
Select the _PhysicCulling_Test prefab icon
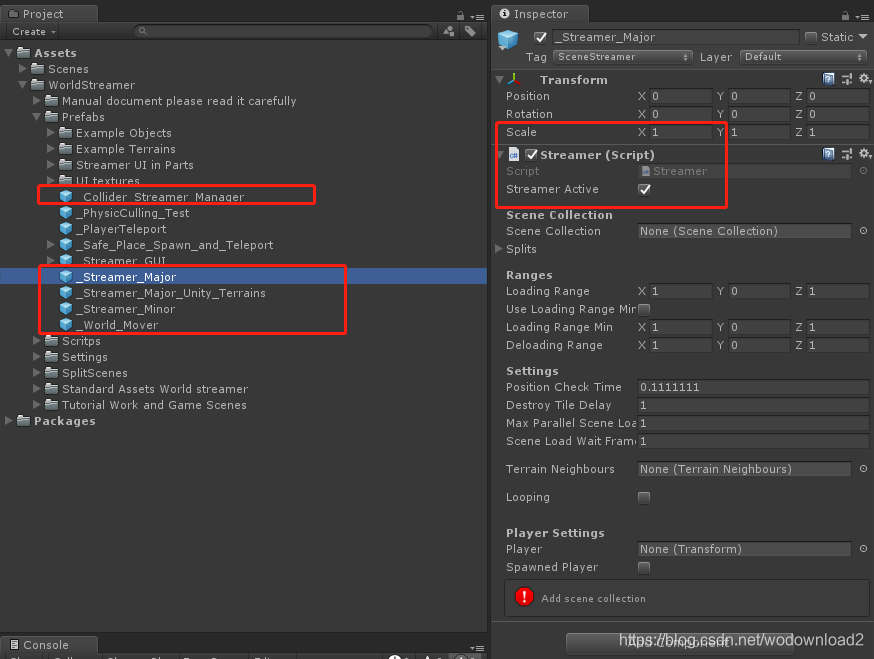pos(66,213)
